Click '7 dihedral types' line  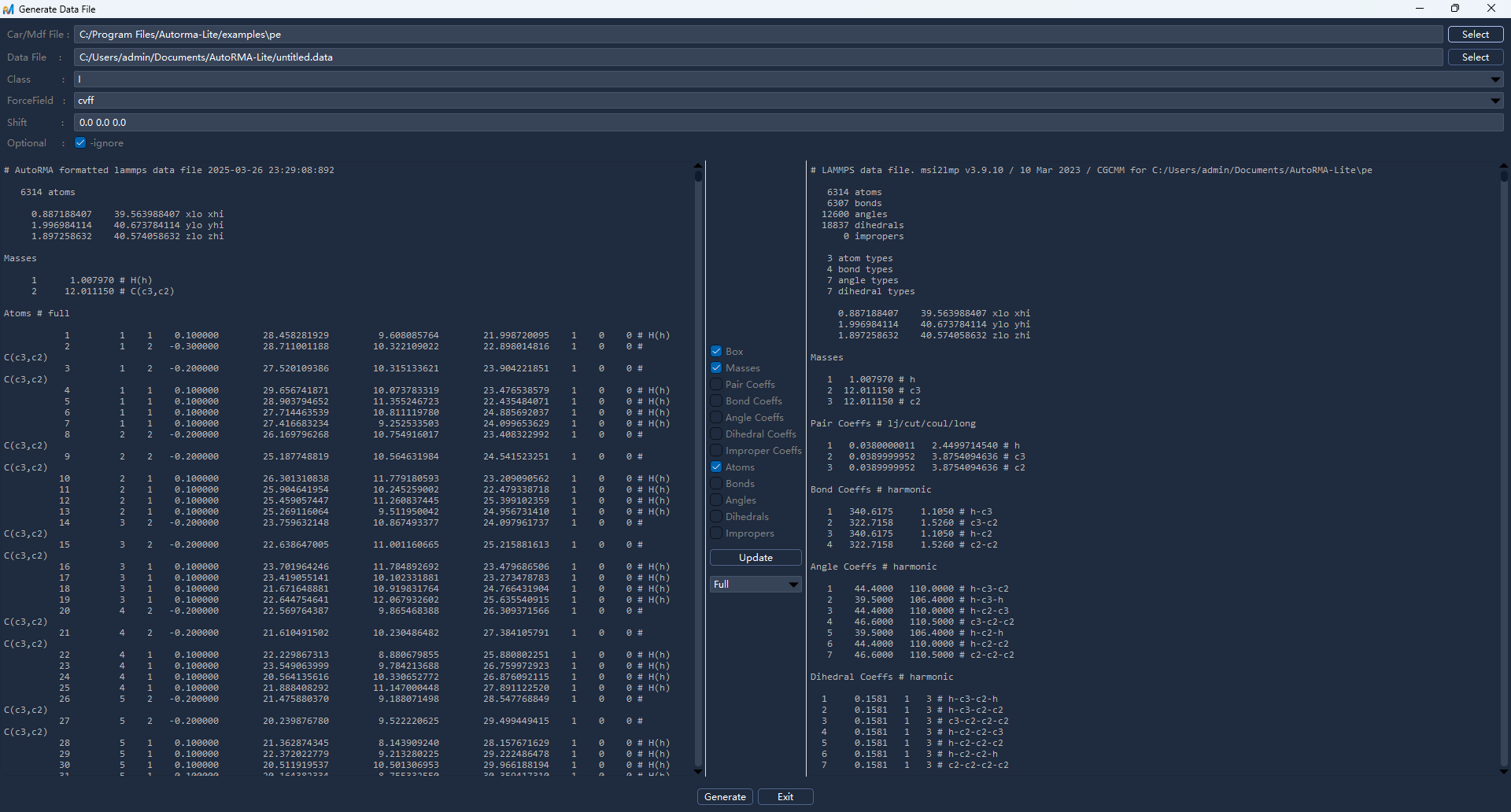tap(871, 291)
